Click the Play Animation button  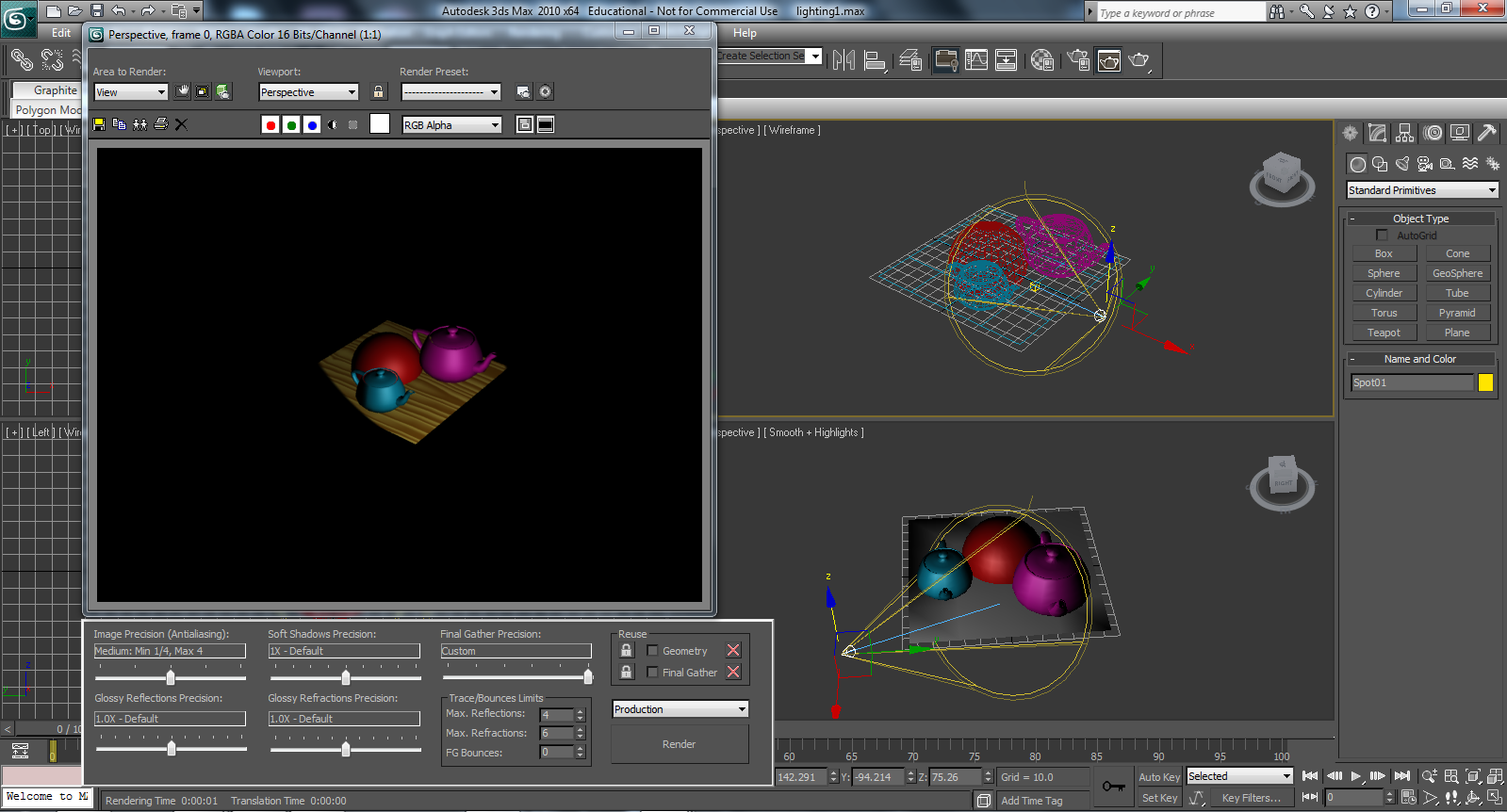click(1355, 776)
